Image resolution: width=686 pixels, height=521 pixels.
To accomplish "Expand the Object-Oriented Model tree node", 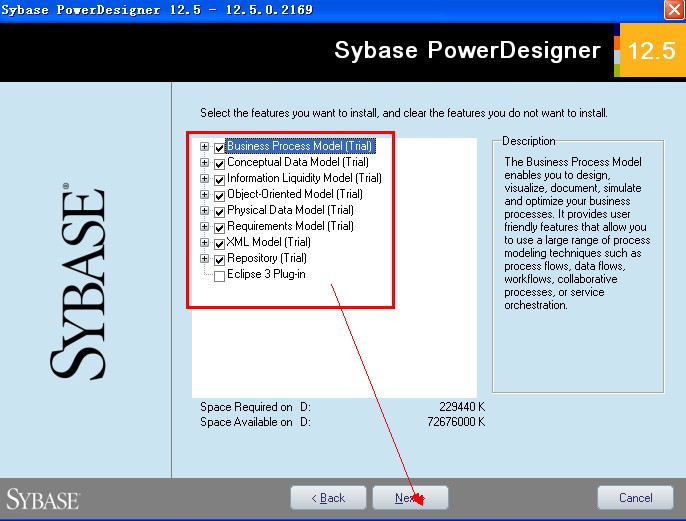I will coord(204,194).
